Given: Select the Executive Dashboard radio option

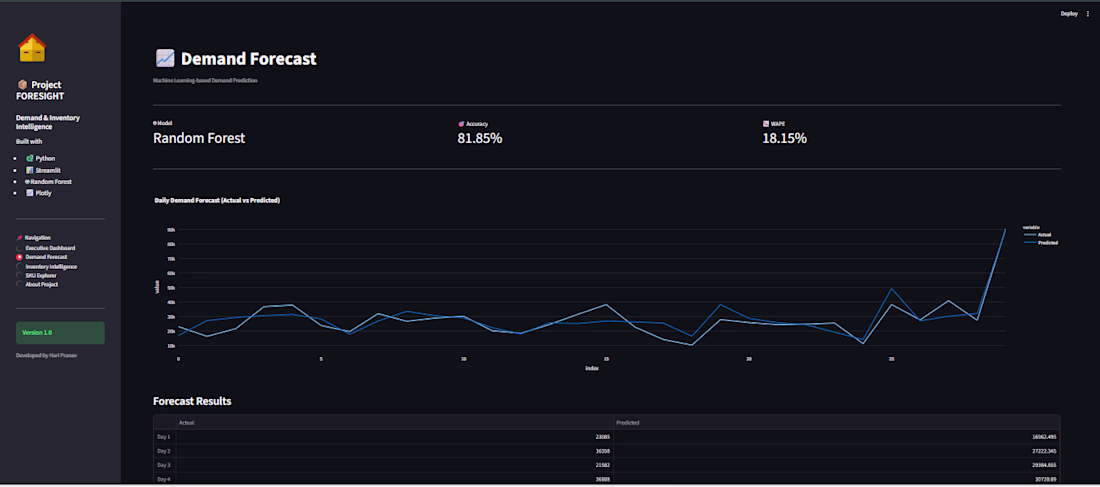Looking at the screenshot, I should 20,248.
